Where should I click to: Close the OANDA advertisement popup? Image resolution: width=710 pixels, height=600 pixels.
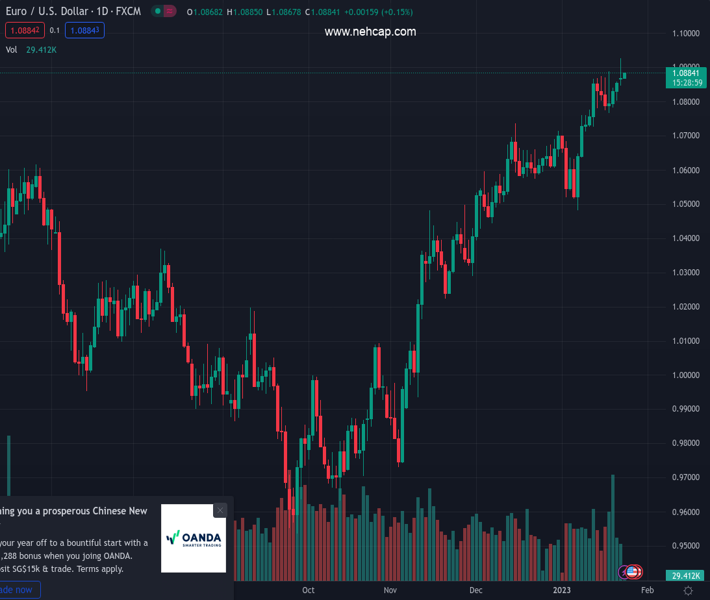point(220,510)
